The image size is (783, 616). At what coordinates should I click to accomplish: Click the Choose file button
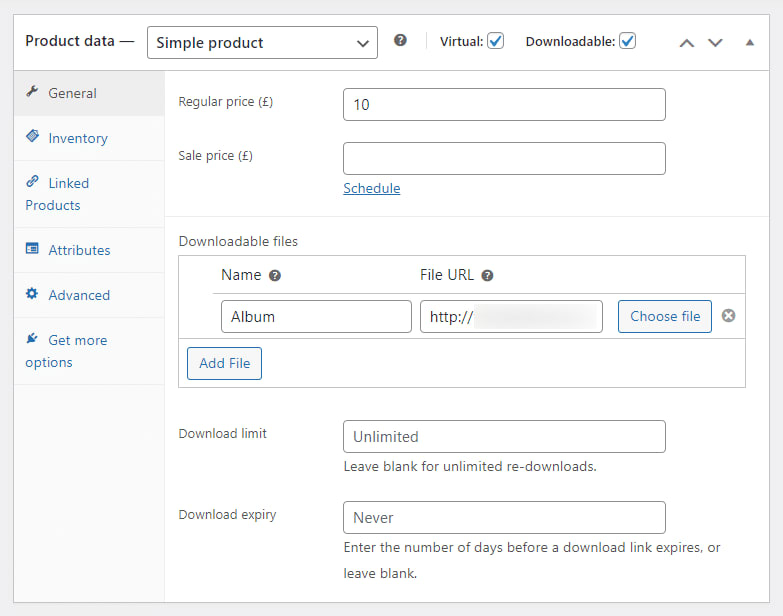665,316
